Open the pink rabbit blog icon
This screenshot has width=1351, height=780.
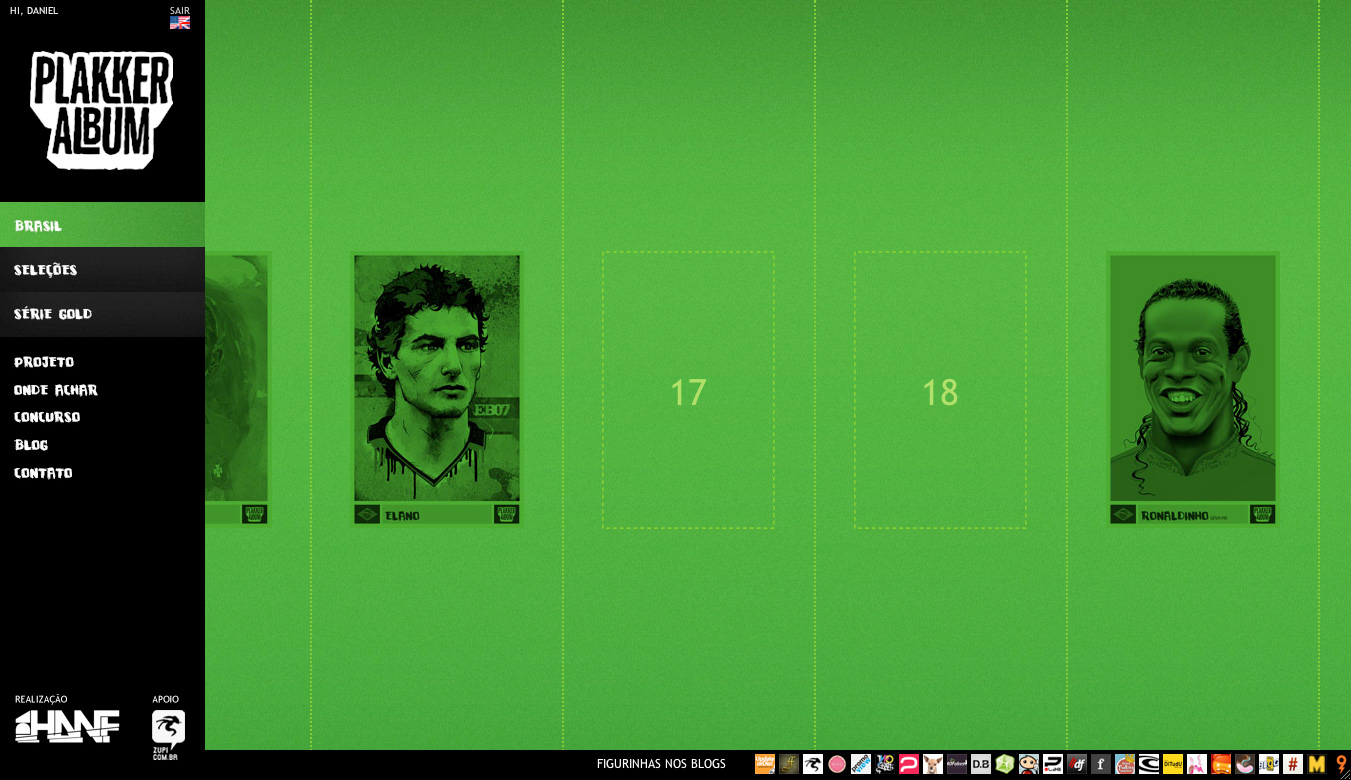(1197, 764)
